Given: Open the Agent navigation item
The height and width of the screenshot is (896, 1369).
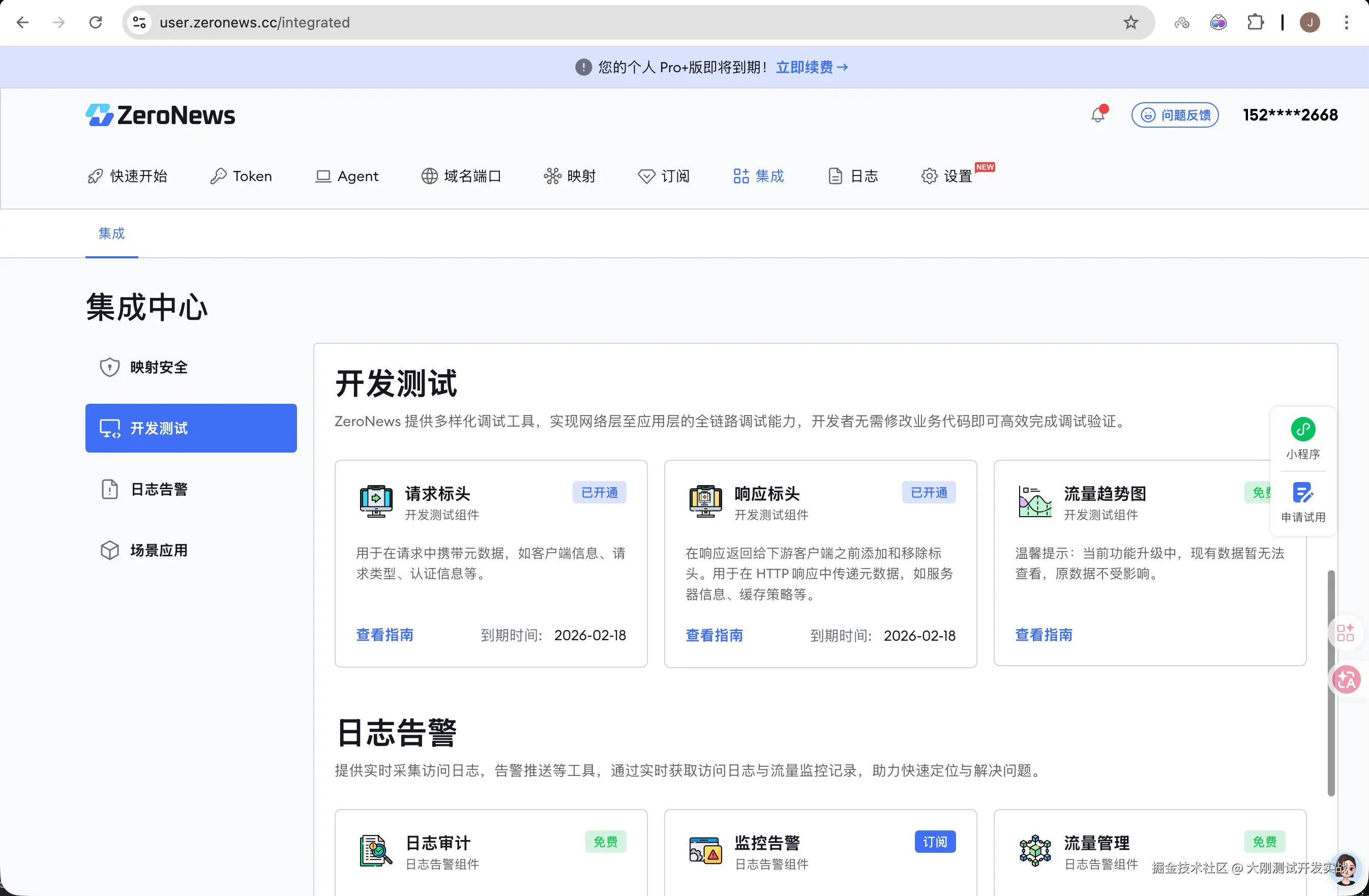Looking at the screenshot, I should 347,176.
